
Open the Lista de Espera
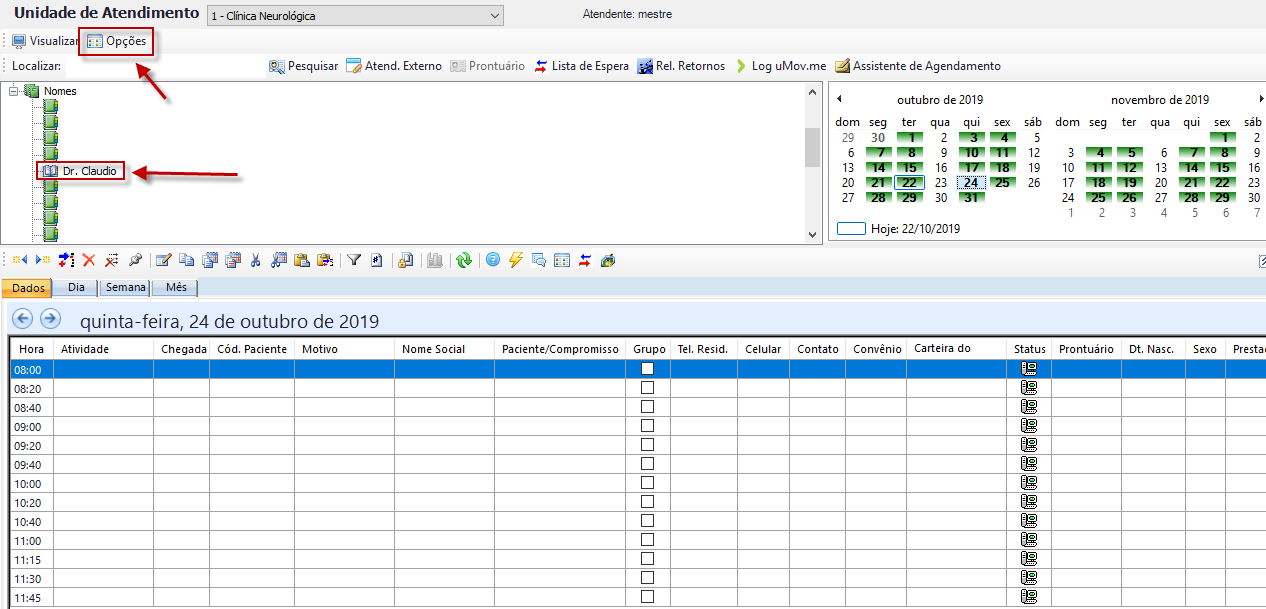coord(581,66)
